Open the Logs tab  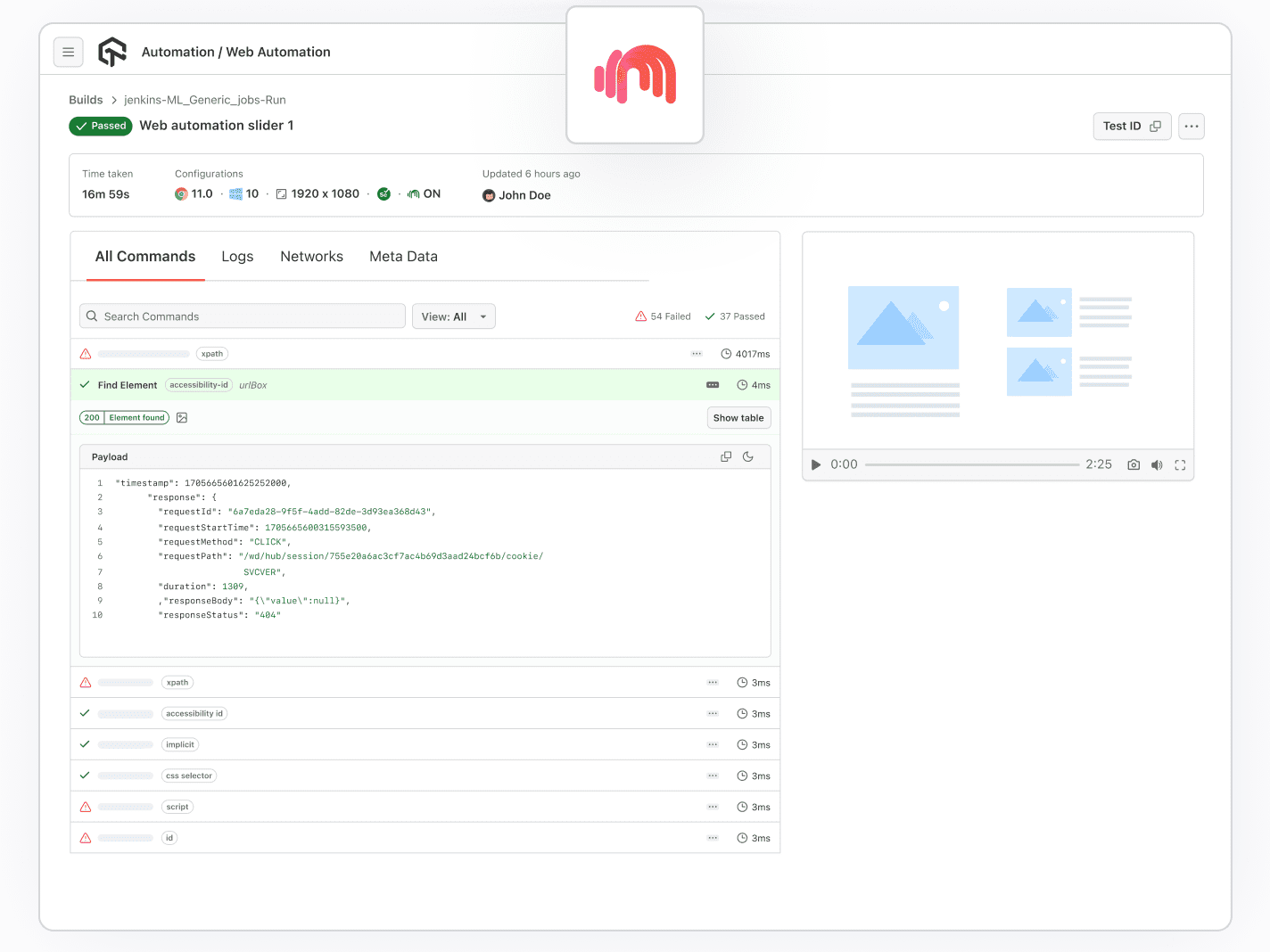pos(236,257)
